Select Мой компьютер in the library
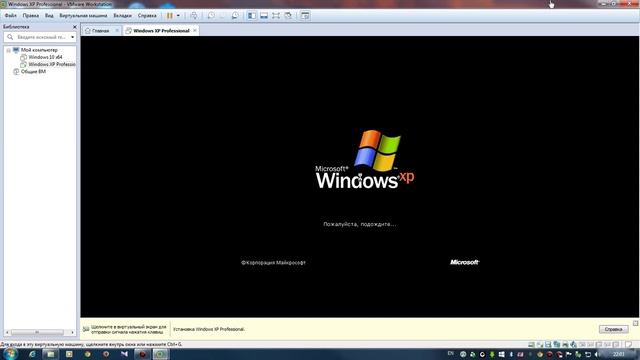This screenshot has height=360, width=640. 39,50
